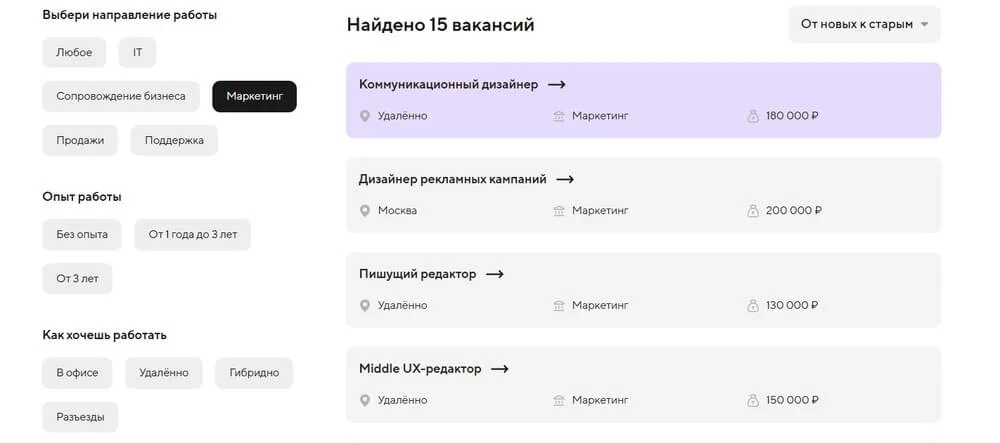Image resolution: width=1000 pixels, height=443 pixels.
Task: Click arrow icon beside Middle UX-редактор
Action: point(499,369)
